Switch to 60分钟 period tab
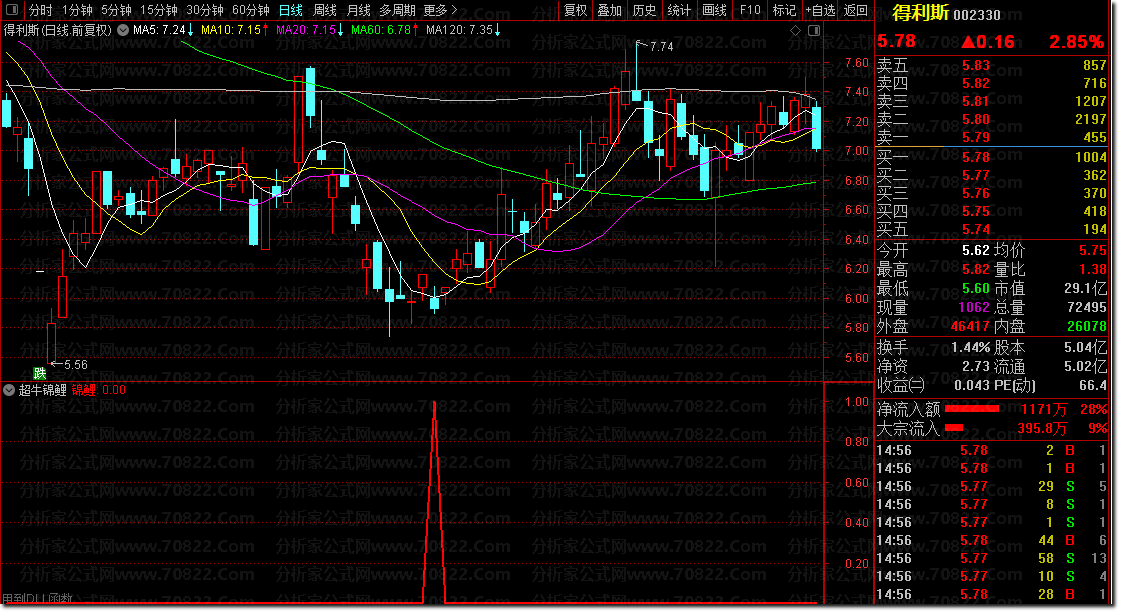 click(250, 10)
